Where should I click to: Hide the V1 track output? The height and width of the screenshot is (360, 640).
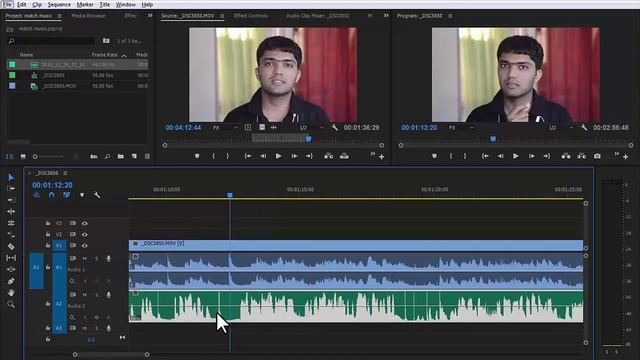[84, 246]
